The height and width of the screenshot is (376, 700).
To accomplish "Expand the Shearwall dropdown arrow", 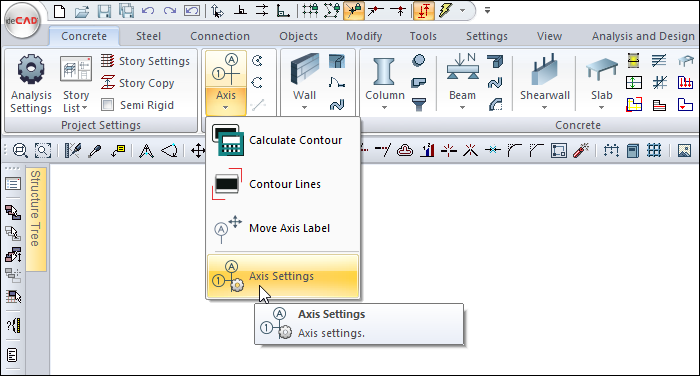I will (544, 108).
